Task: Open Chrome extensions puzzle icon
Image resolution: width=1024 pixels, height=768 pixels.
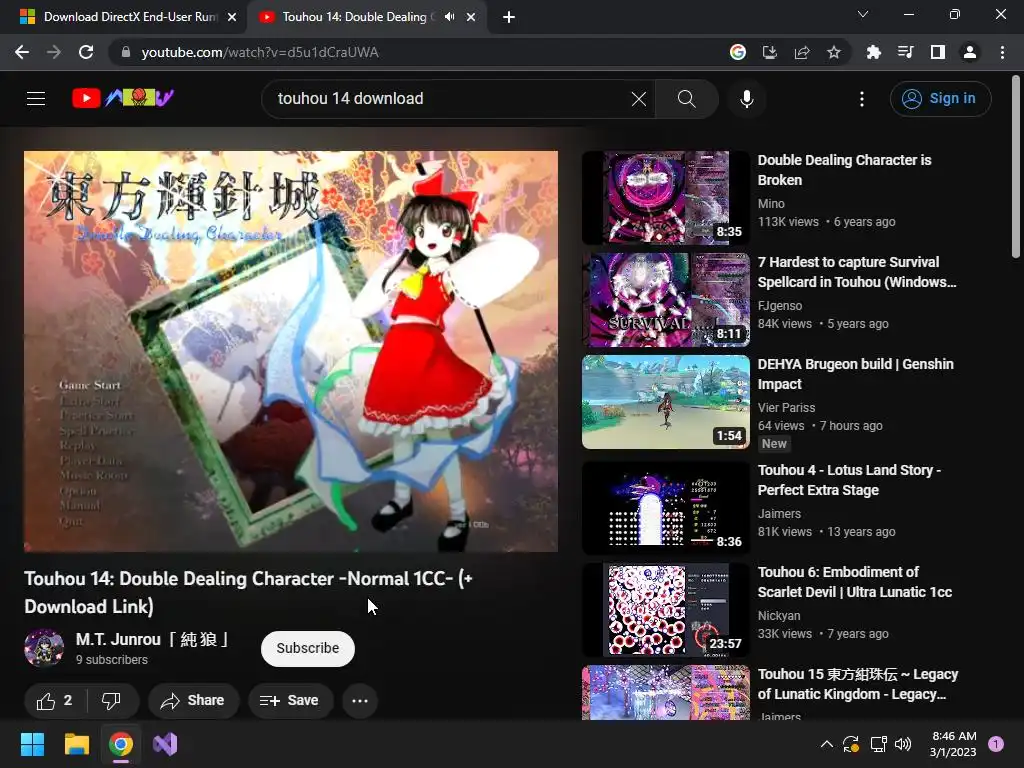Action: point(874,52)
